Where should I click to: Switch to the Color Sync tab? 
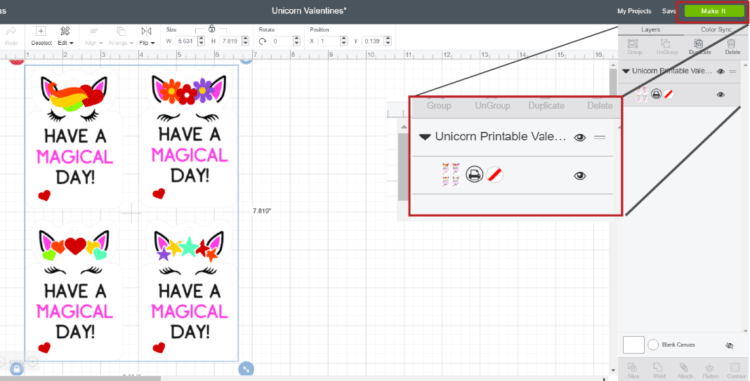point(716,30)
